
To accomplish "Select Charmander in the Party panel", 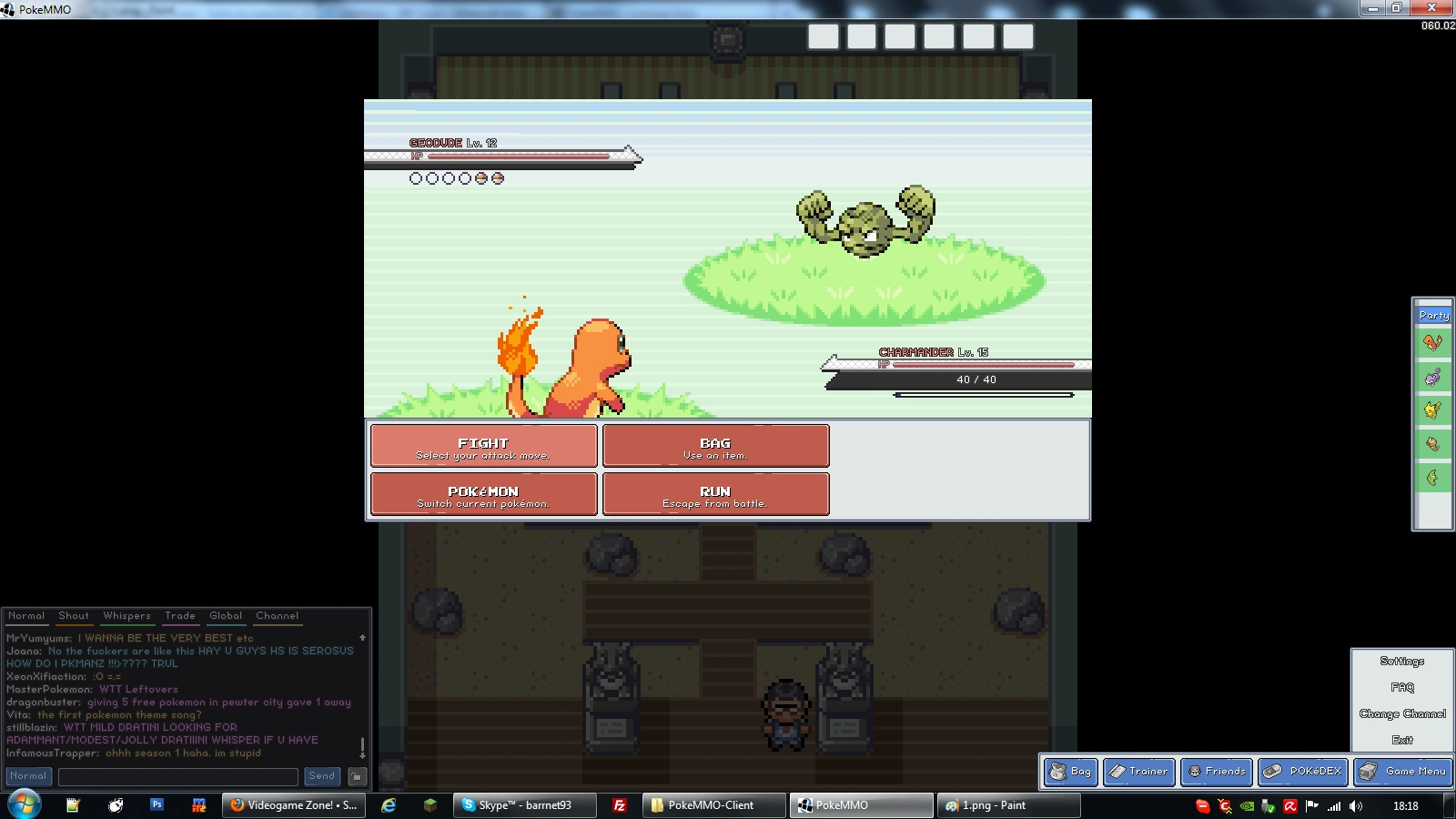I will point(1433,343).
